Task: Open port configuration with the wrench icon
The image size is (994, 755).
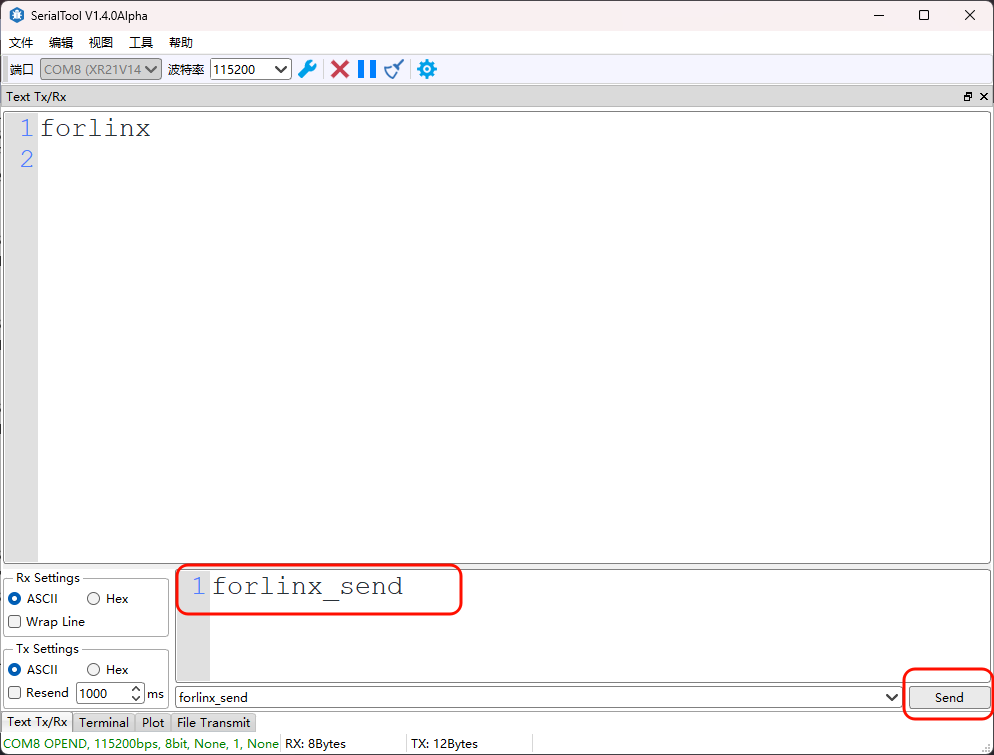Action: (x=308, y=69)
